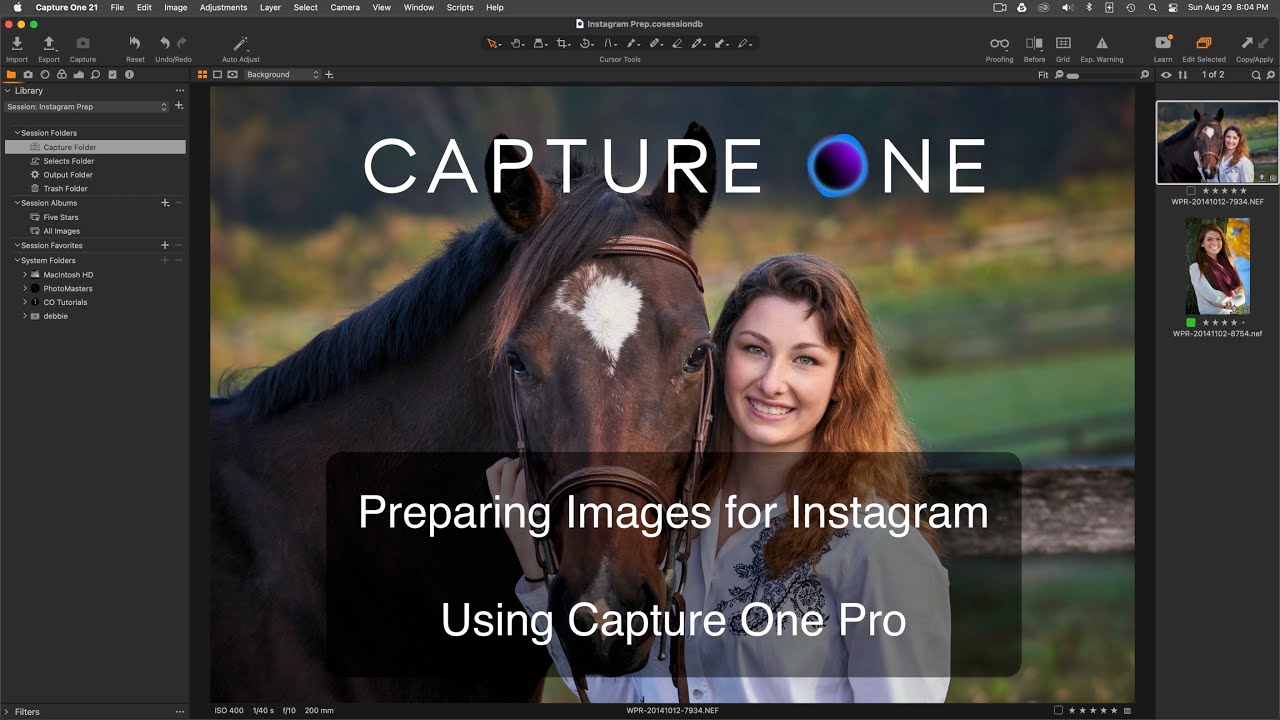Open the Scripts menu
Screen dimensions: 1280x720
[460, 7]
